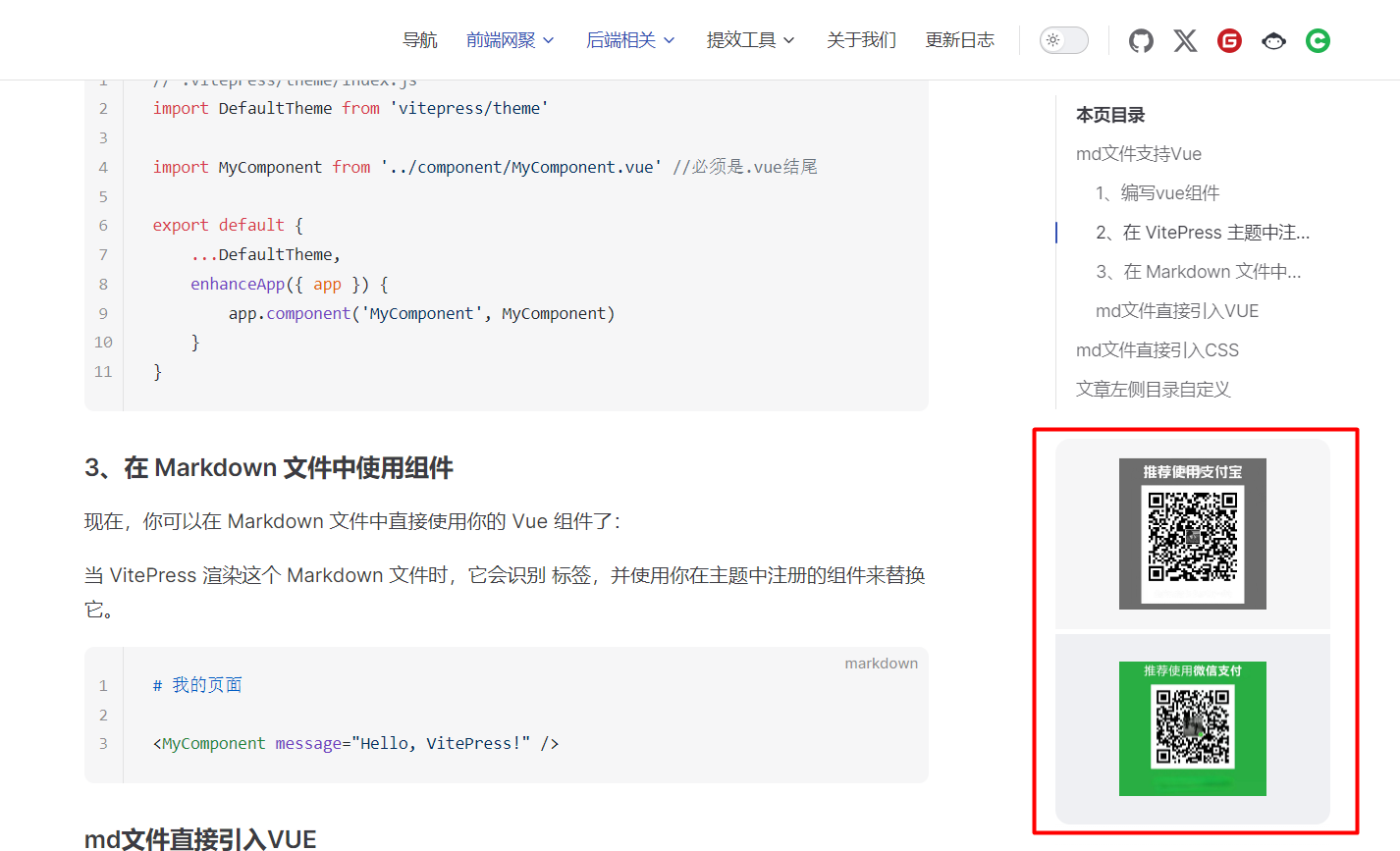The width and height of the screenshot is (1400, 851).
Task: Jump to md文件支持Vue section
Action: point(1139,154)
